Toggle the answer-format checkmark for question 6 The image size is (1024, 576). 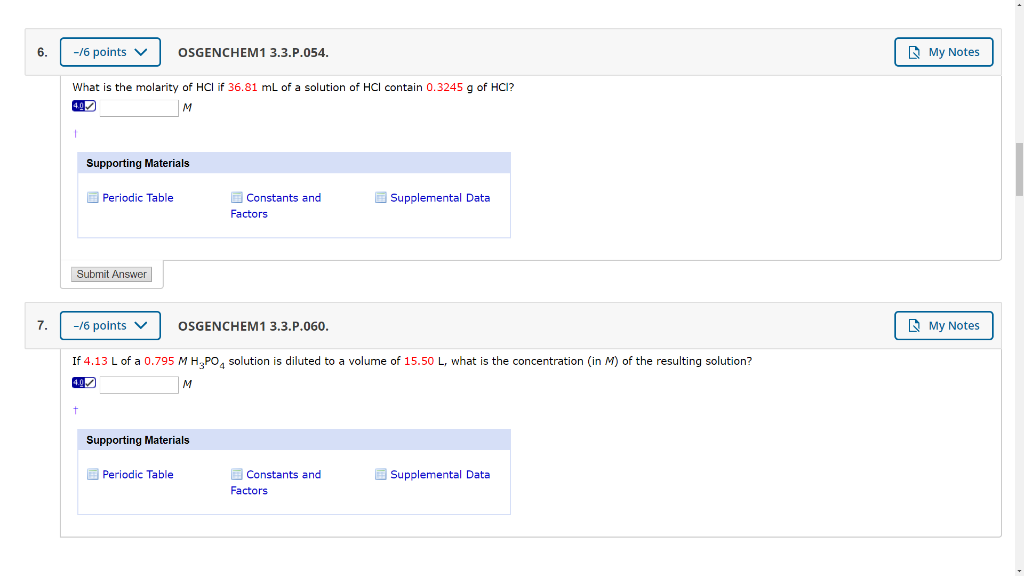[x=90, y=105]
